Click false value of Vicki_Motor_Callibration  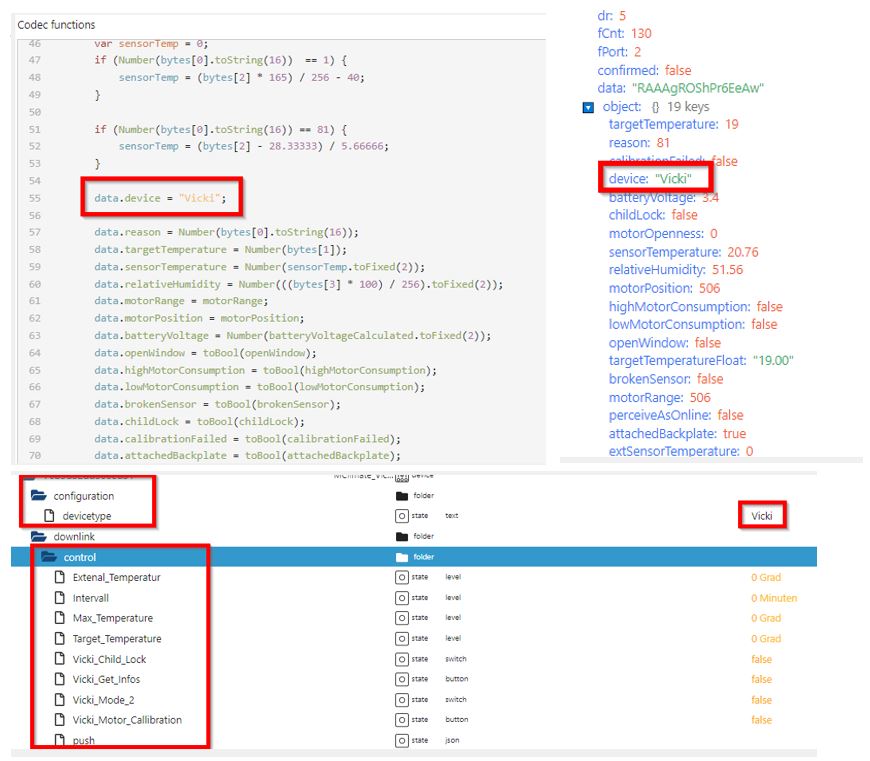click(x=761, y=720)
